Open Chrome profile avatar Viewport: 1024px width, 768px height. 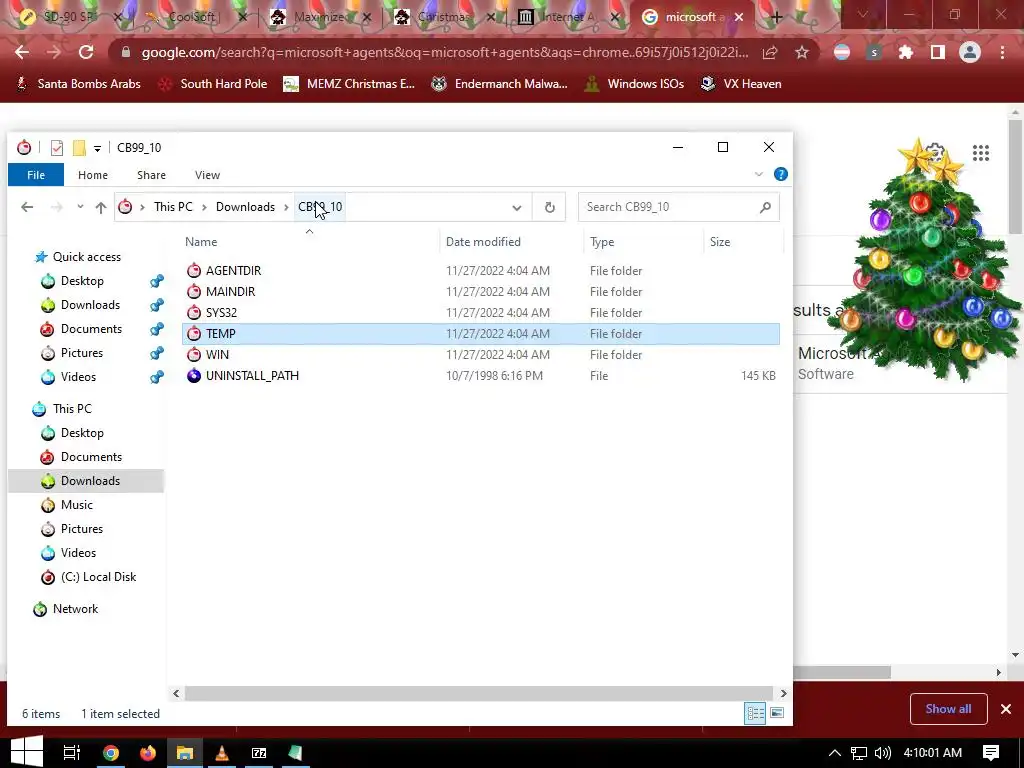[x=970, y=52]
